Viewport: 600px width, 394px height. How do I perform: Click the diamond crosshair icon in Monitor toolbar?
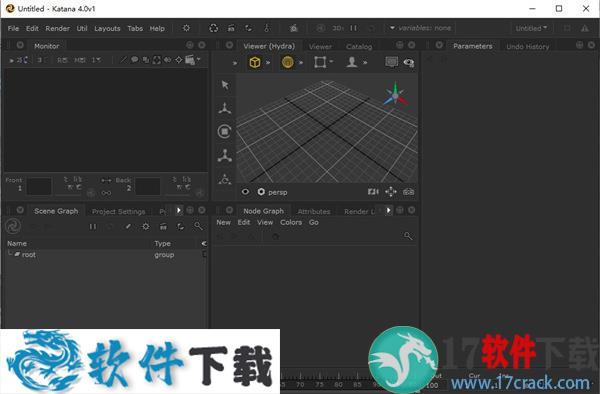pos(179,60)
